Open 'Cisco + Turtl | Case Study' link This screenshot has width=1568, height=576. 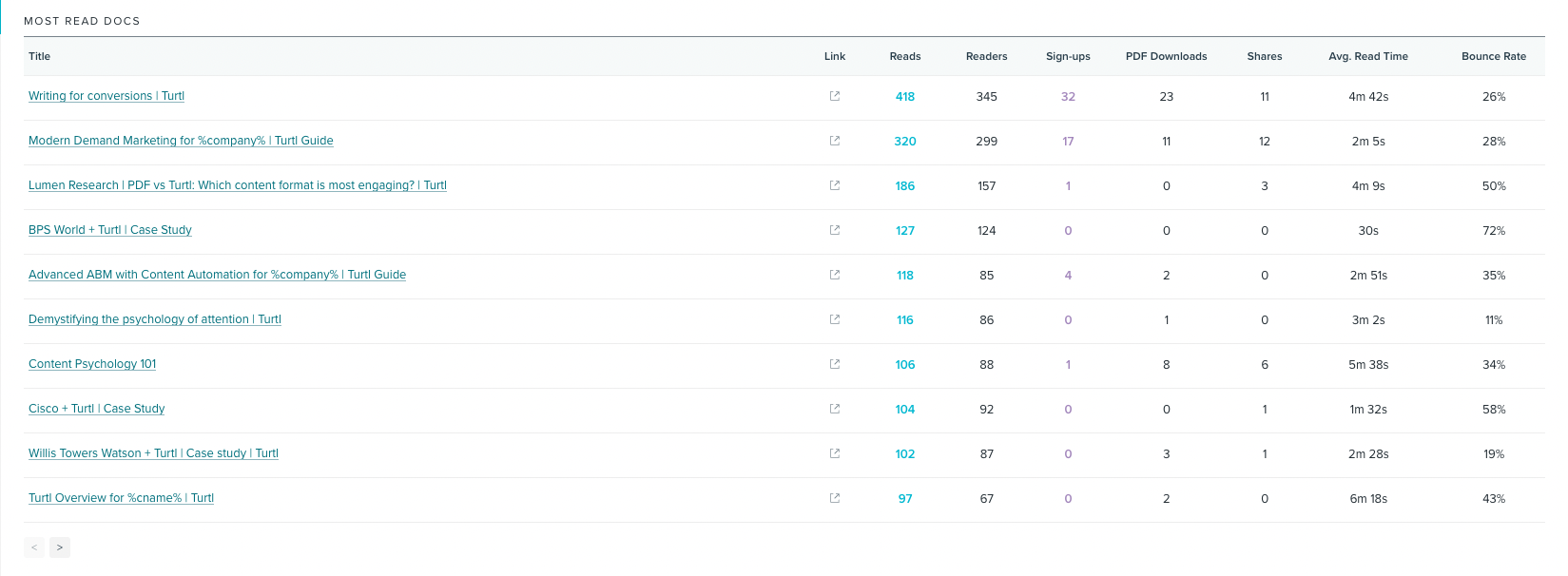click(96, 409)
